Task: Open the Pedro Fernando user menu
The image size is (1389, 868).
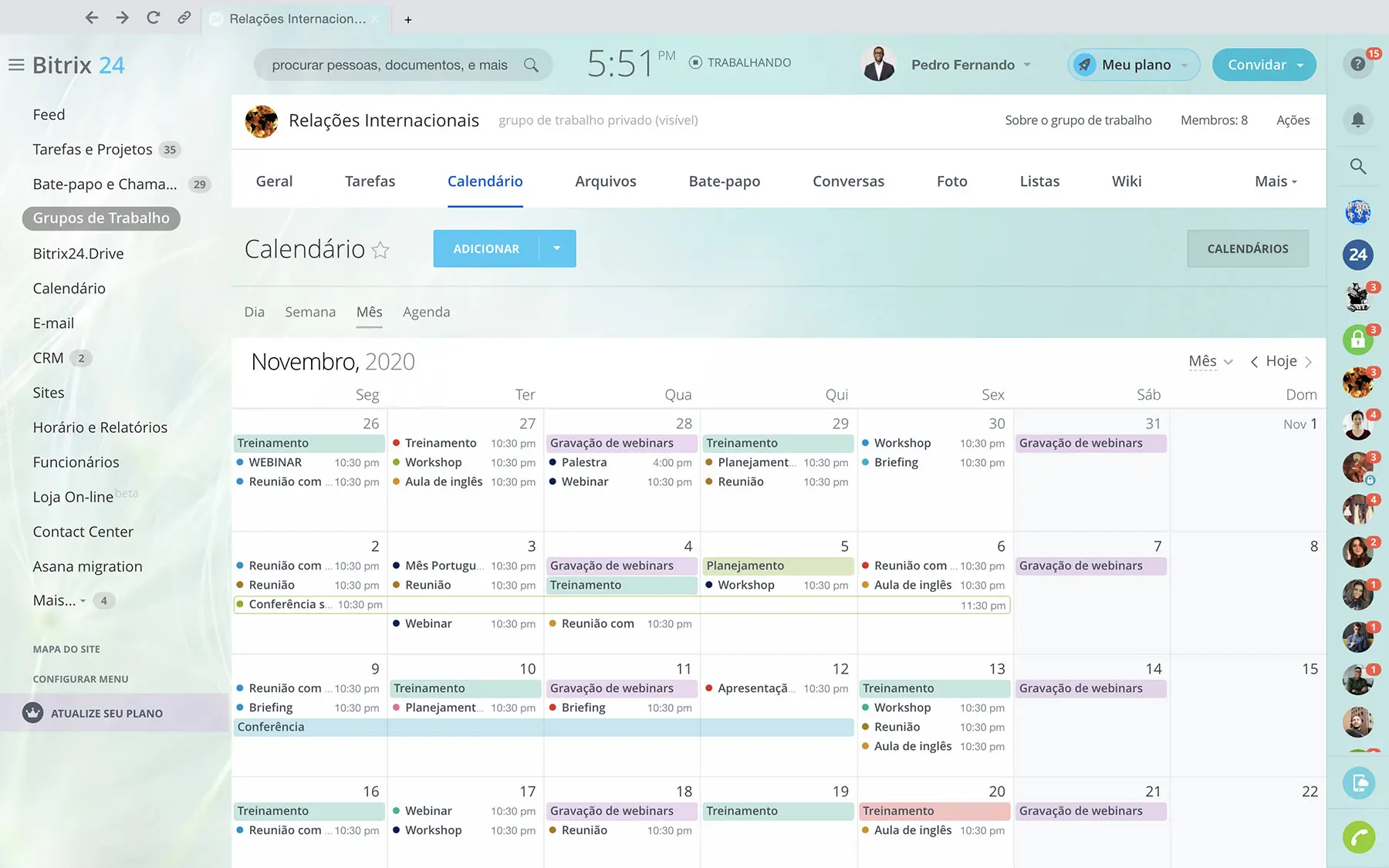Action: [969, 65]
